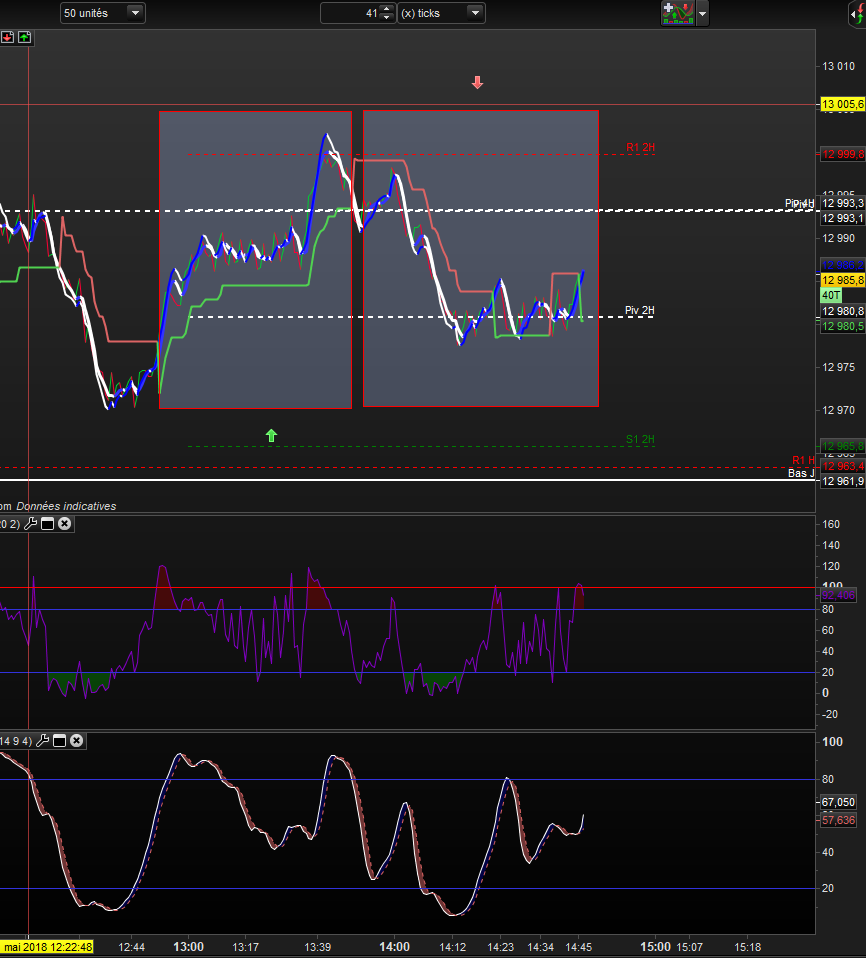Open settings wrench of upper indicator panel
The width and height of the screenshot is (866, 958).
point(30,524)
